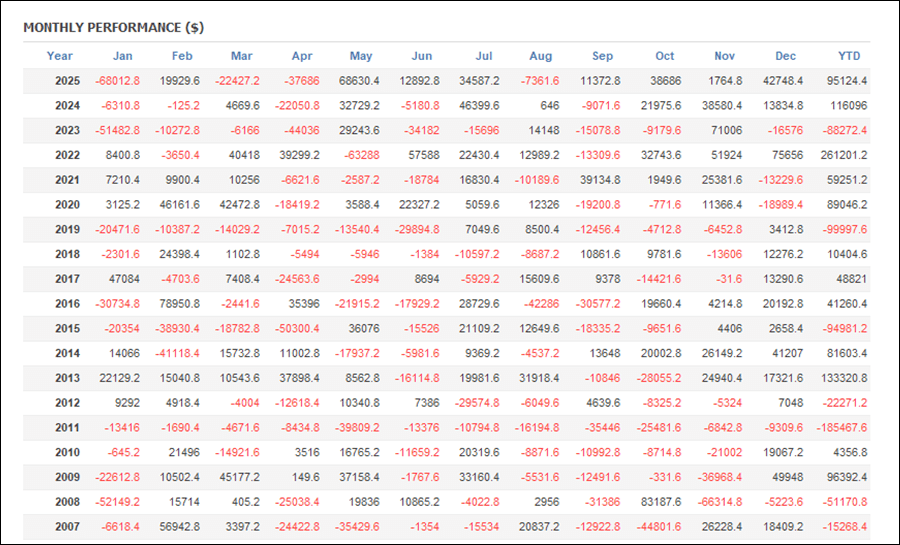Click the 2009 December value 49948
Image resolution: width=900 pixels, height=545 pixels.
pos(788,477)
